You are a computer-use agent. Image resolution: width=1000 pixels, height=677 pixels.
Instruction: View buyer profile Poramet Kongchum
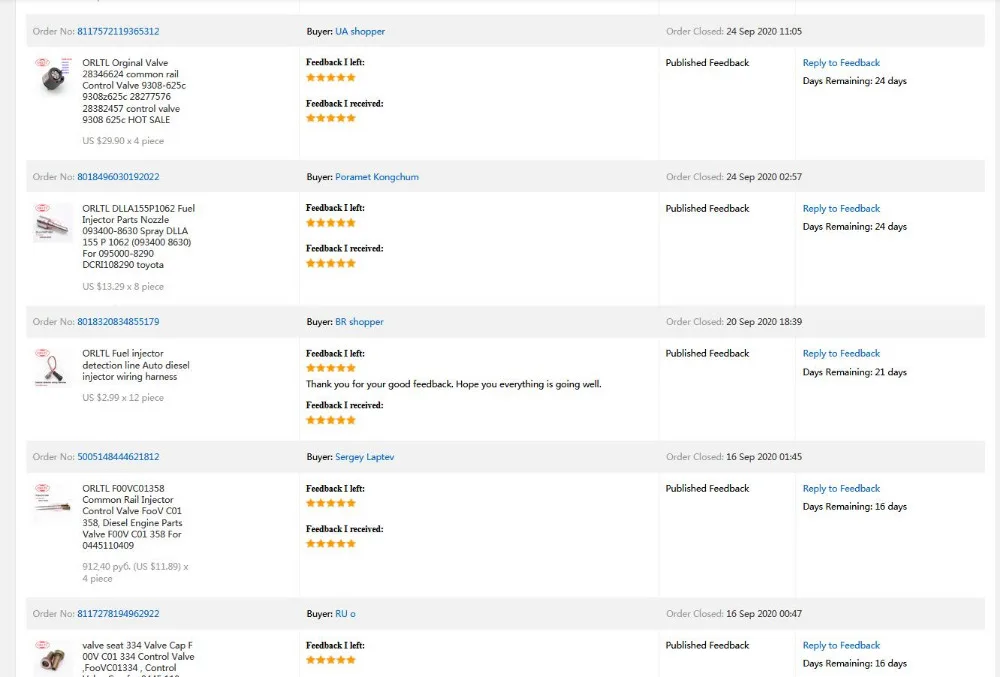click(x=377, y=177)
